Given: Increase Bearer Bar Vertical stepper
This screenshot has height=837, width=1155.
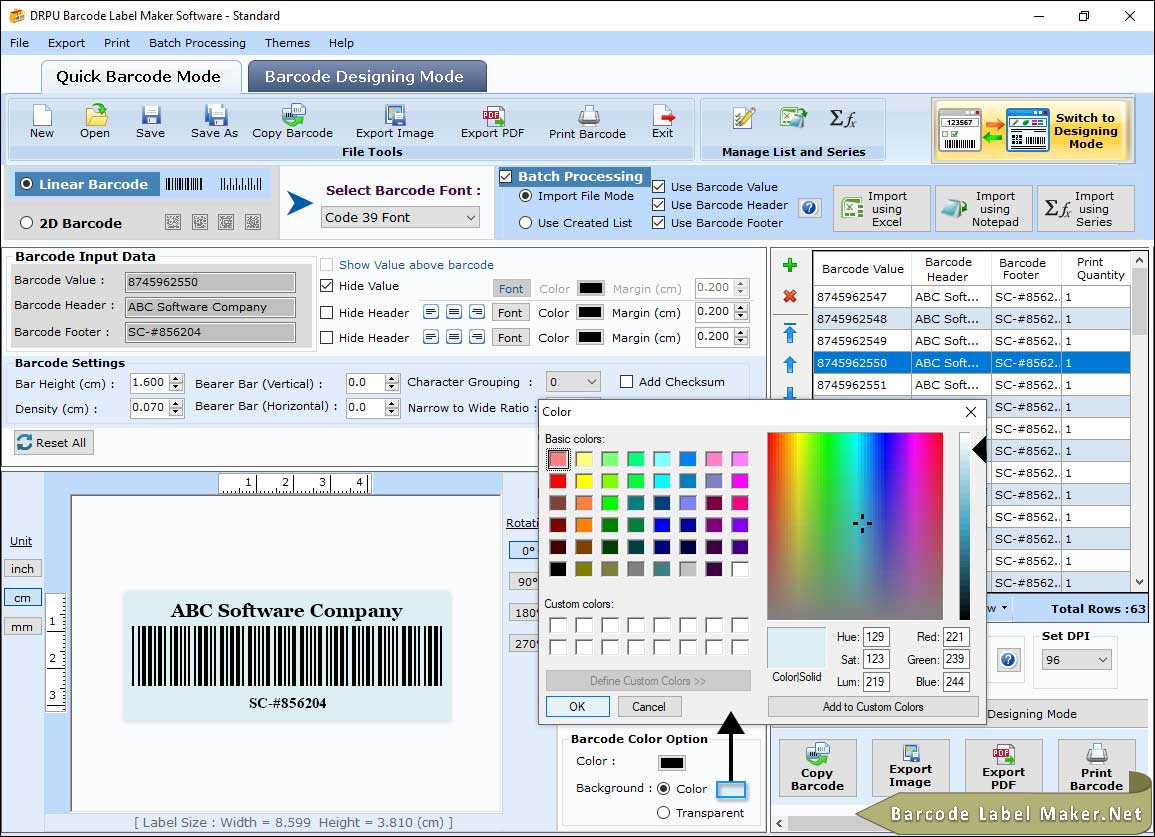Looking at the screenshot, I should point(392,379).
